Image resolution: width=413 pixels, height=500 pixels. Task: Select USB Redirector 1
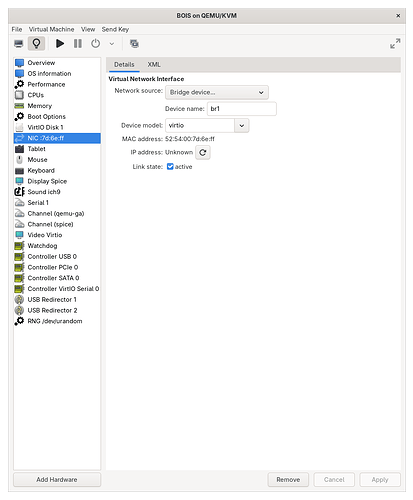[x=57, y=299]
